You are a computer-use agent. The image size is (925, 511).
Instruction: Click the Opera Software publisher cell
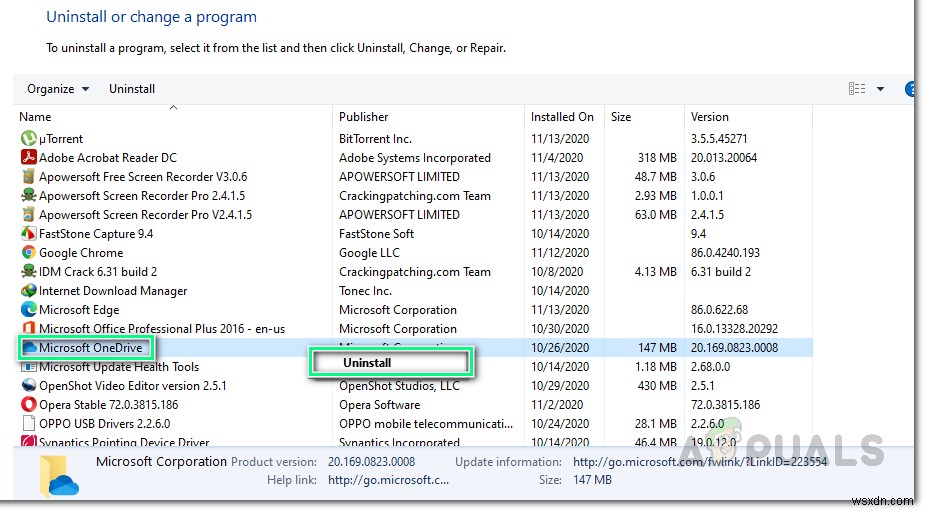[379, 405]
